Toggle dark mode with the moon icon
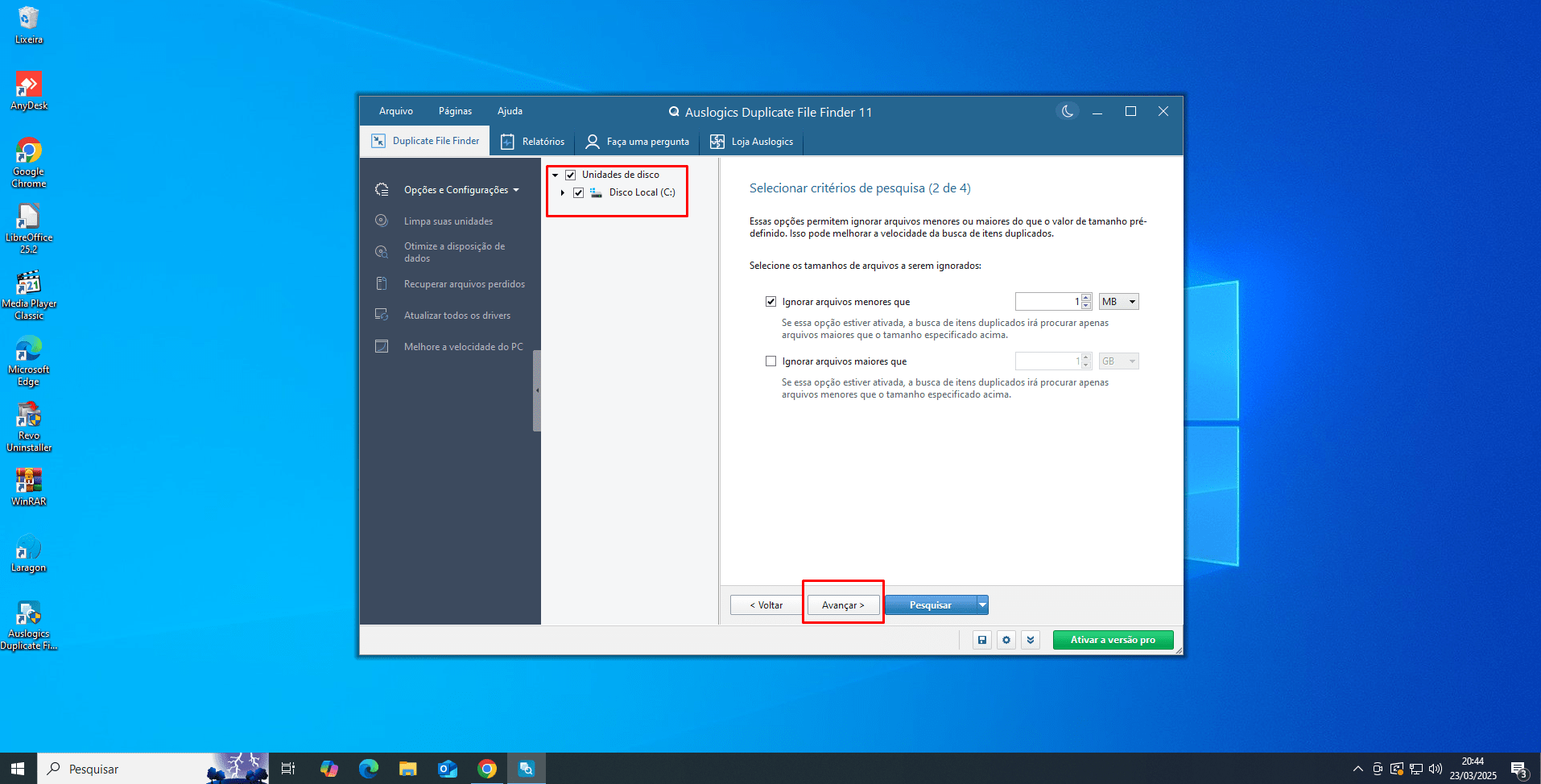Viewport: 1541px width, 784px height. click(x=1067, y=111)
